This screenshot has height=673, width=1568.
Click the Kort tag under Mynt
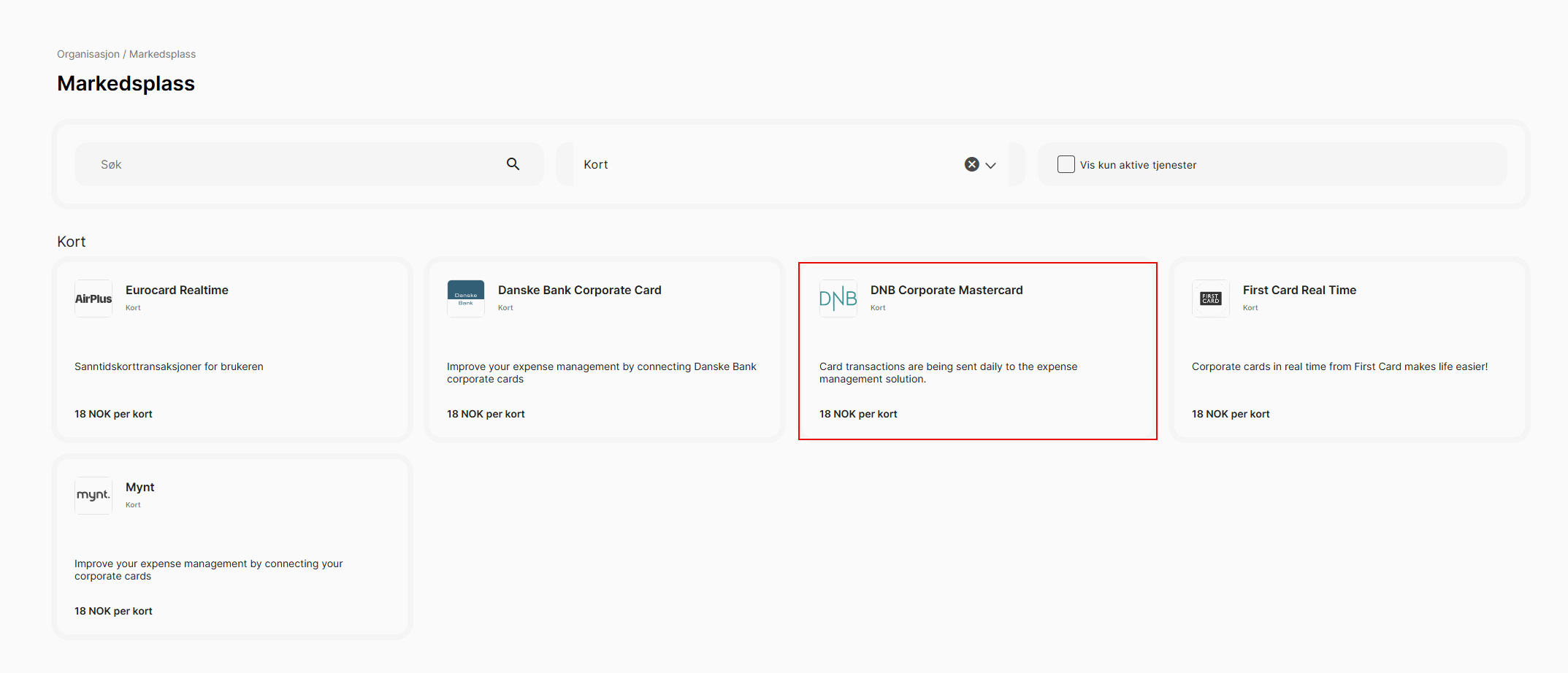pos(133,504)
